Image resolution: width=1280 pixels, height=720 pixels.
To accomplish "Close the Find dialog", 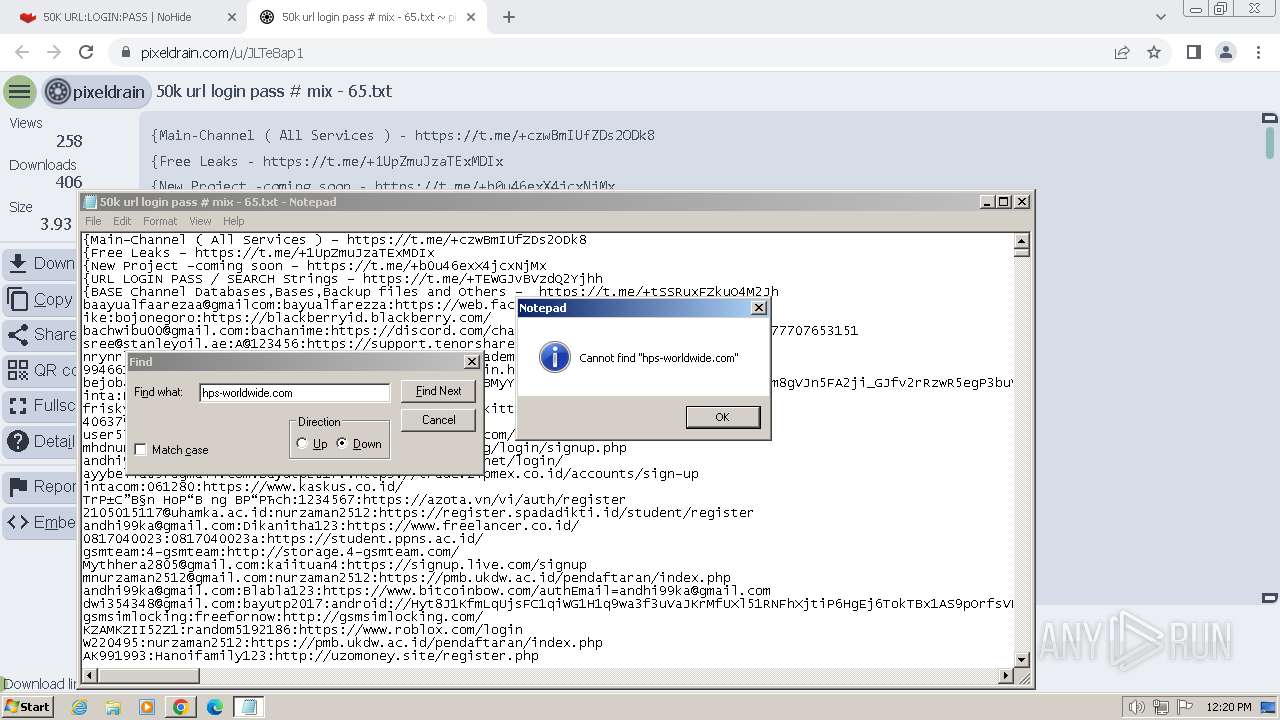I will (472, 362).
